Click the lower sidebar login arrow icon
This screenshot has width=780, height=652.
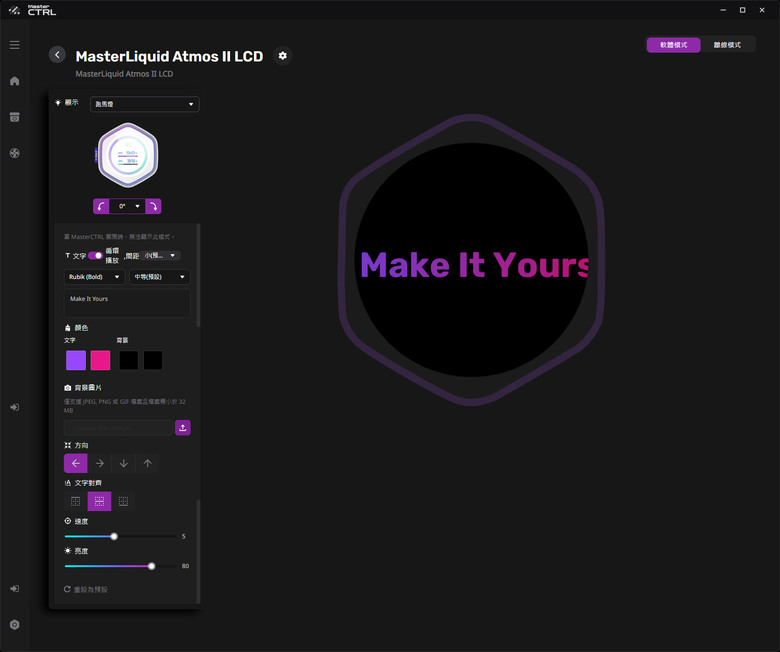point(14,588)
